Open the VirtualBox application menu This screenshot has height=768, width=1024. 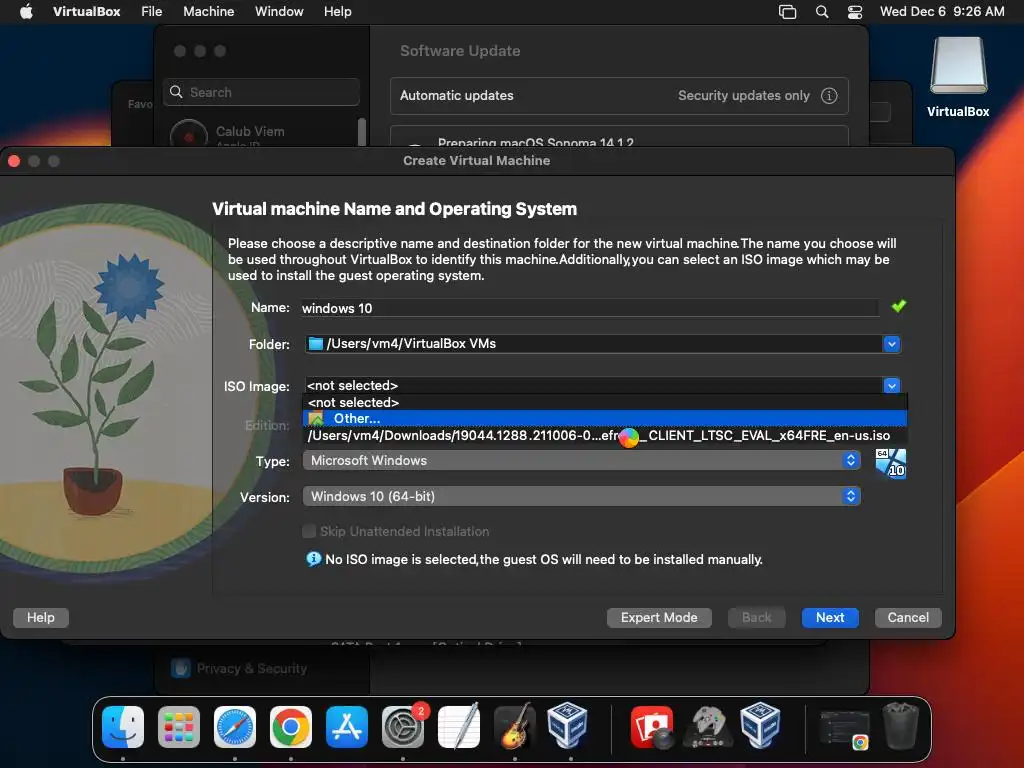point(86,11)
